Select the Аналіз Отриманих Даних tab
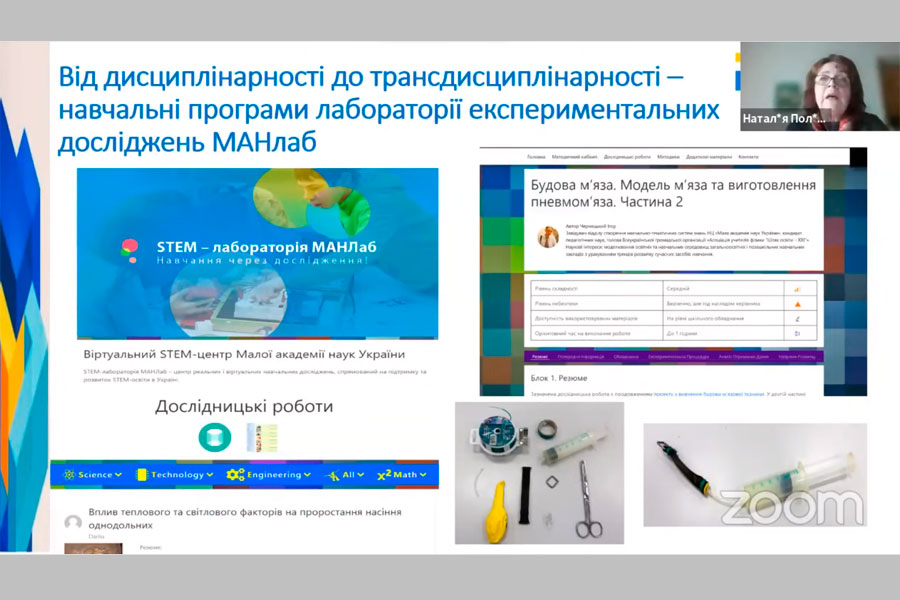900x600 pixels. tap(743, 357)
